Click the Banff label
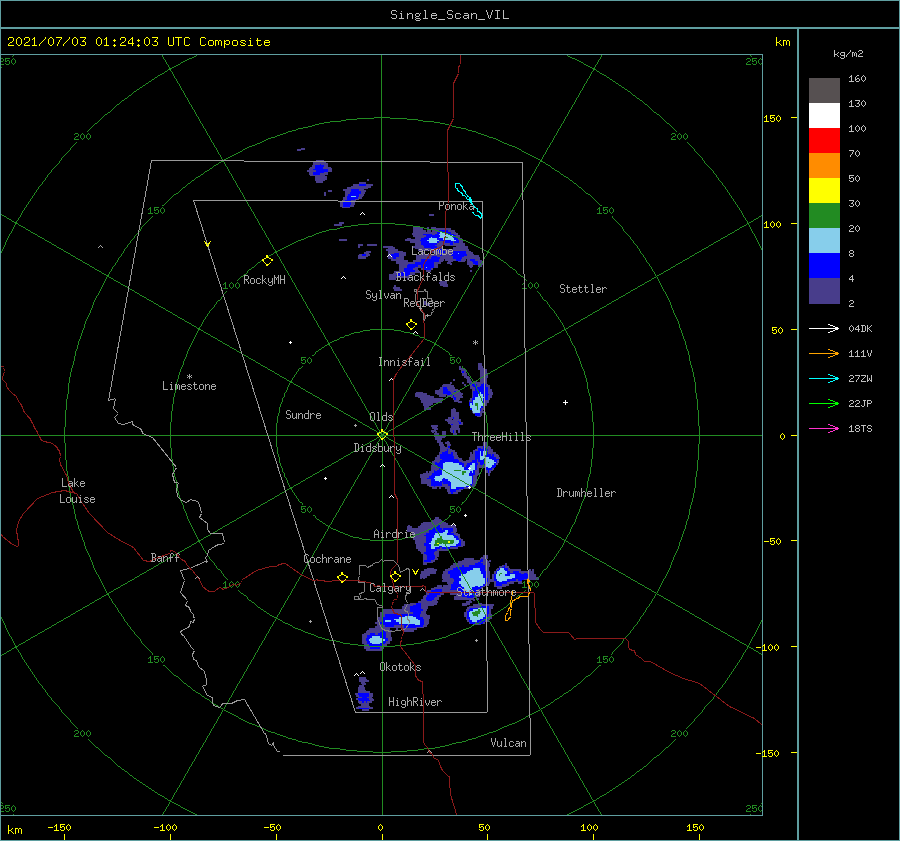900x841 pixels. pyautogui.click(x=165, y=558)
